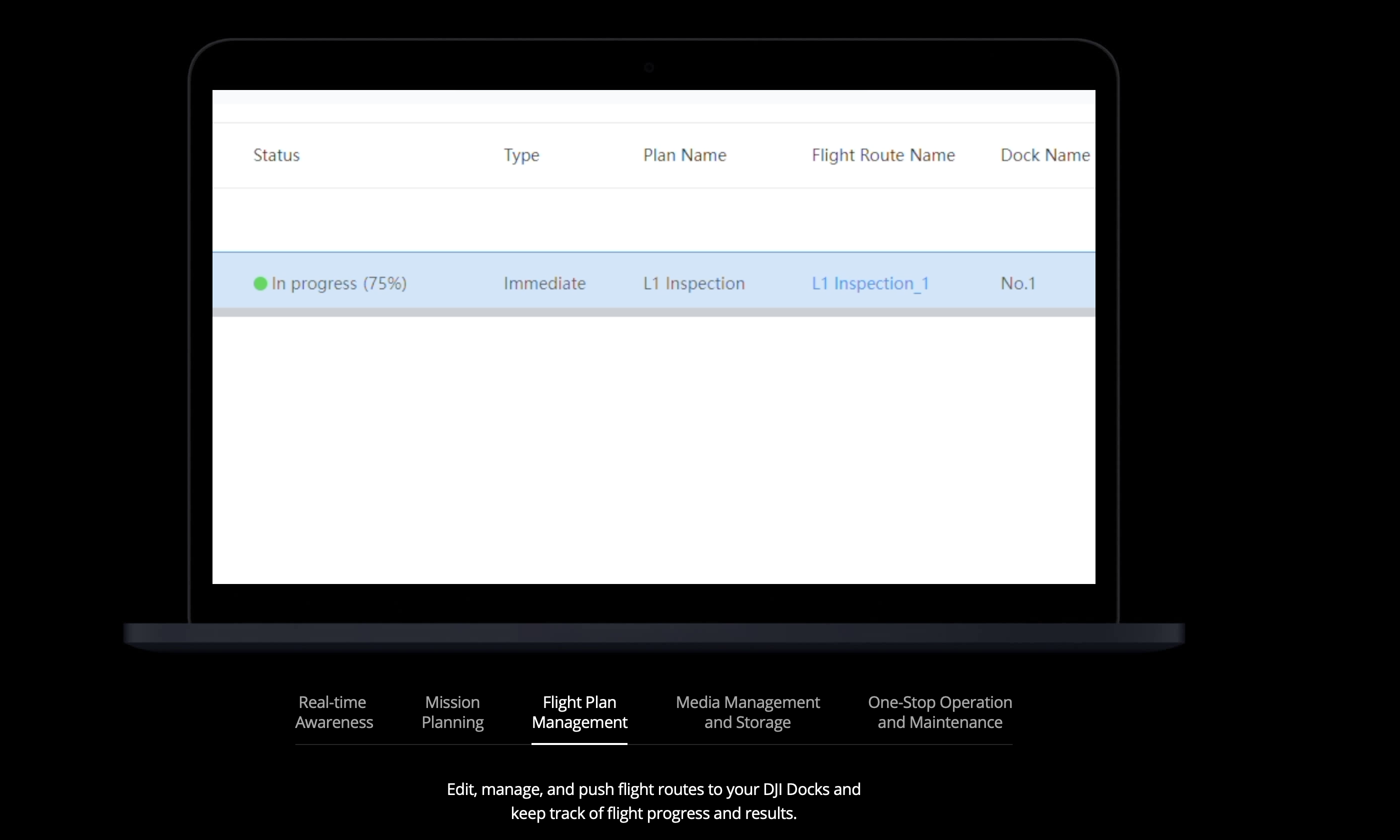This screenshot has height=840, width=1400.
Task: Click the Plan Name column header
Action: [684, 155]
